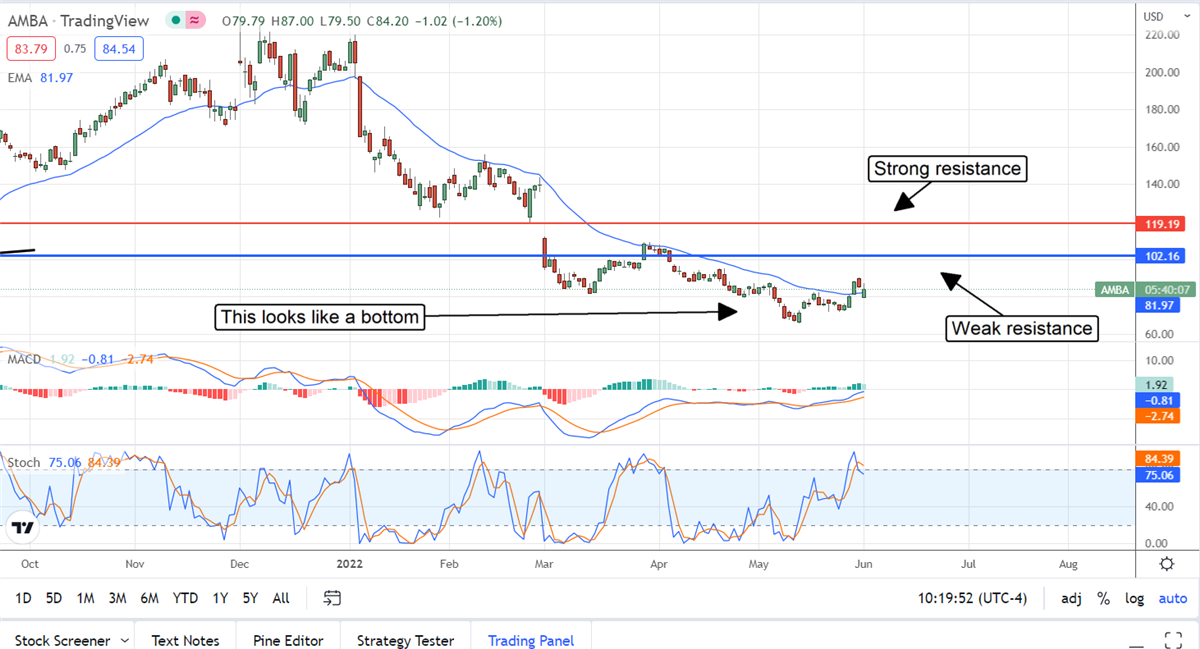This screenshot has height=649, width=1200.
Task: Click the AMBA price label on axis
Action: (1114, 289)
